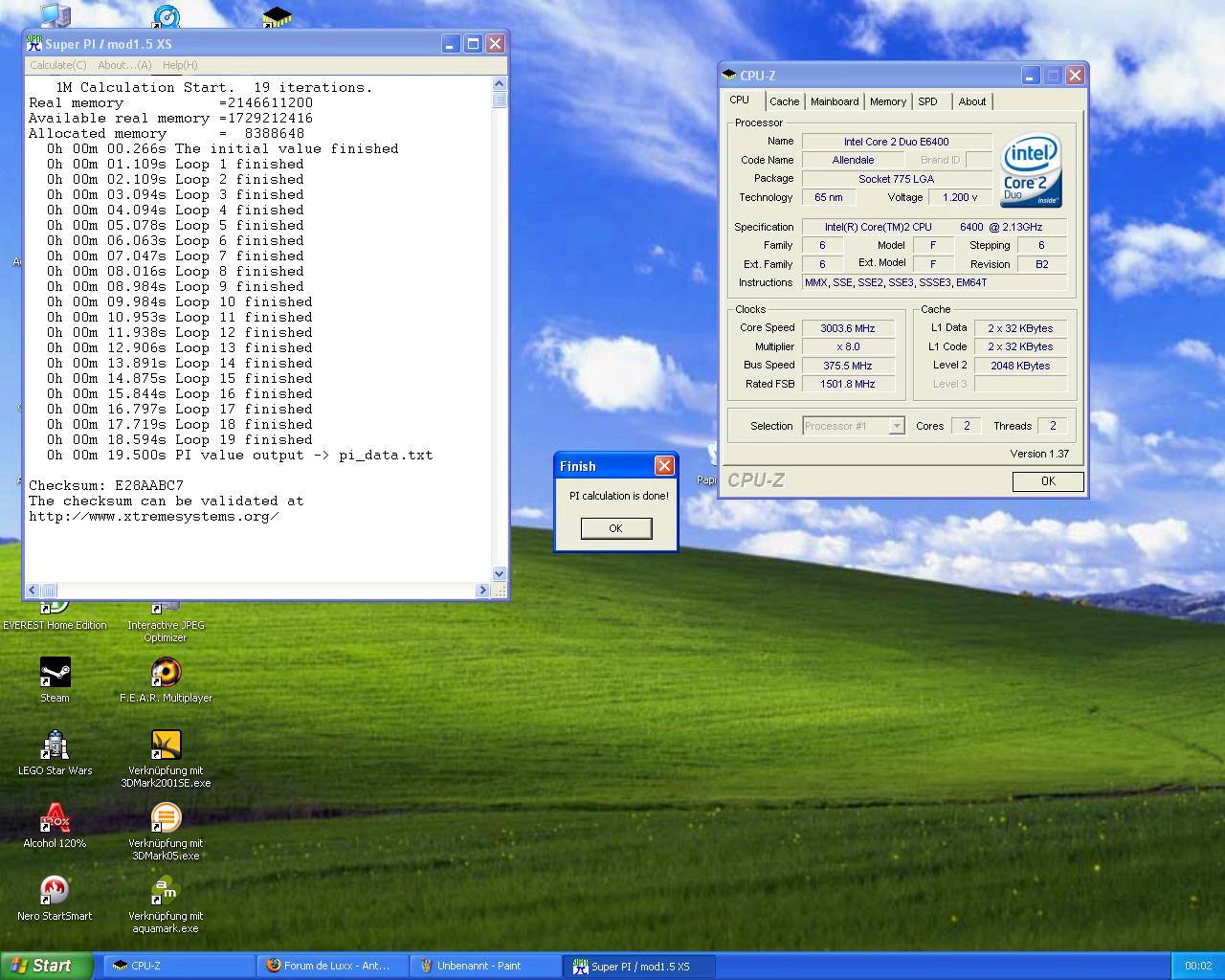Screen dimensions: 1225x980
Task: Click the Super PI horizontal scroll right arrow
Action: (x=482, y=590)
